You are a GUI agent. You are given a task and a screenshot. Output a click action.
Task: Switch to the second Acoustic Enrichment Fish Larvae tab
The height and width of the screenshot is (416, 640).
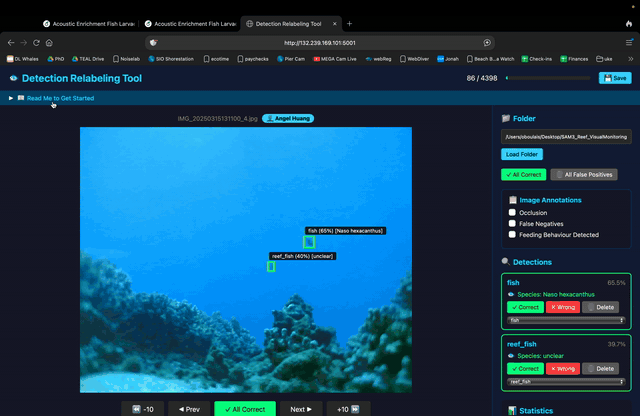point(191,24)
